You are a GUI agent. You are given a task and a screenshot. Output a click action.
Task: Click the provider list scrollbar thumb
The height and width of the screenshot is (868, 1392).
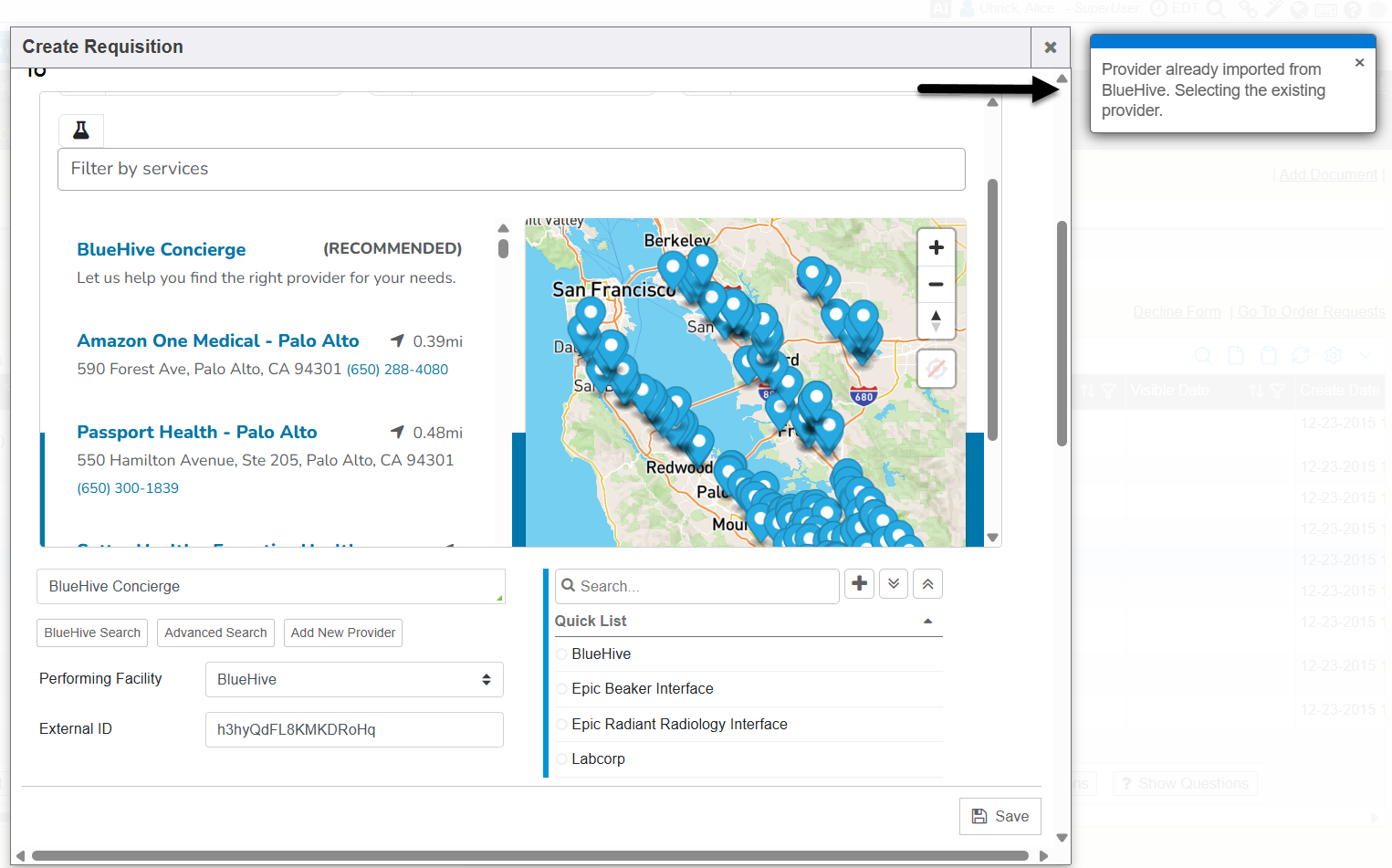point(503,248)
